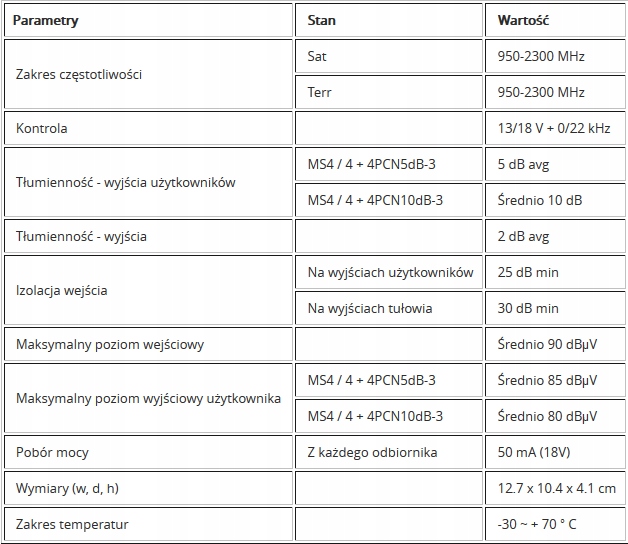Click the Średnio 10 dB value cell
Image resolution: width=628 pixels, height=544 pixels.
pyautogui.click(x=541, y=200)
